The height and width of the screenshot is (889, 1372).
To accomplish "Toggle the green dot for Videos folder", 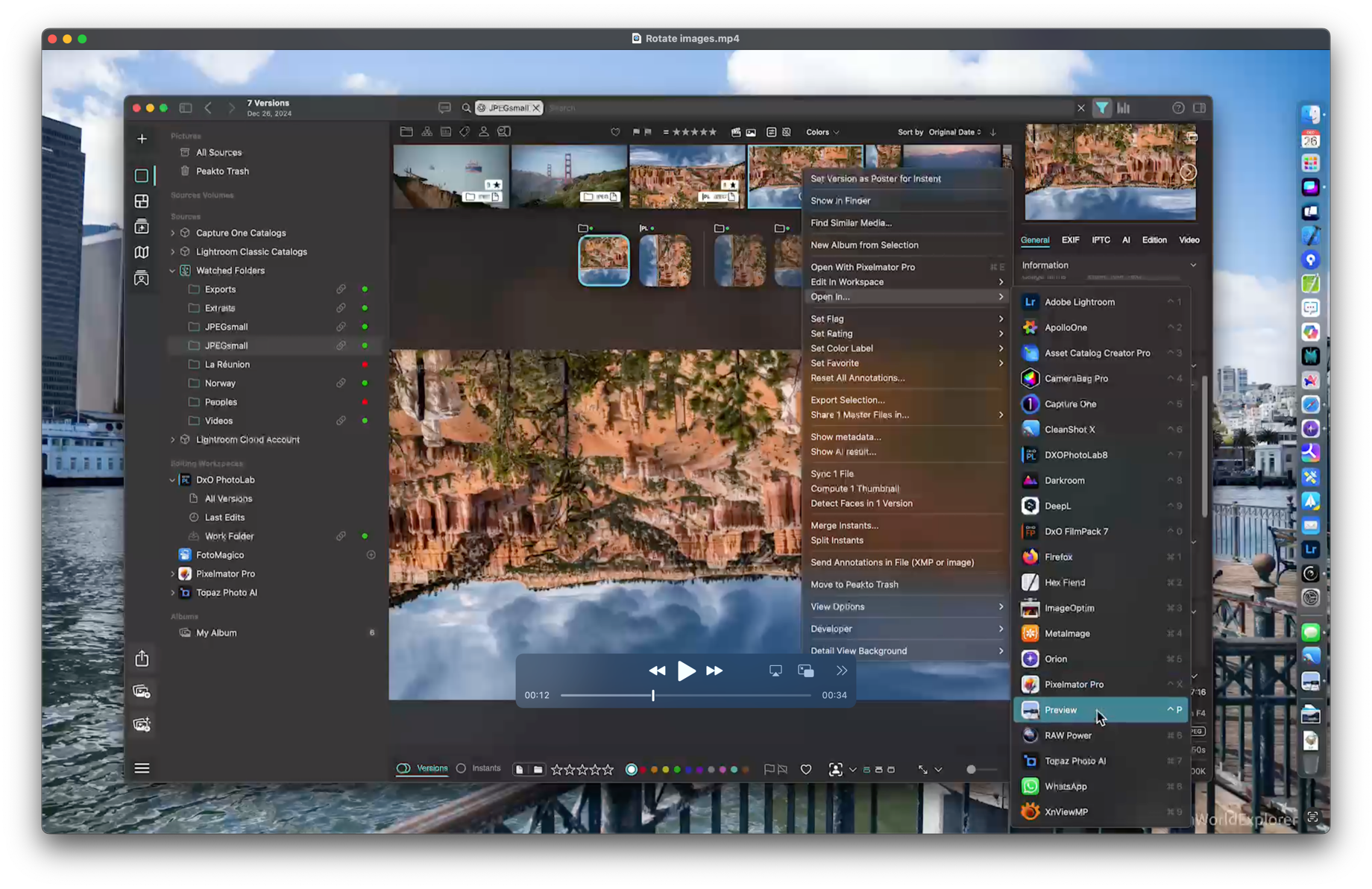I will [x=365, y=421].
